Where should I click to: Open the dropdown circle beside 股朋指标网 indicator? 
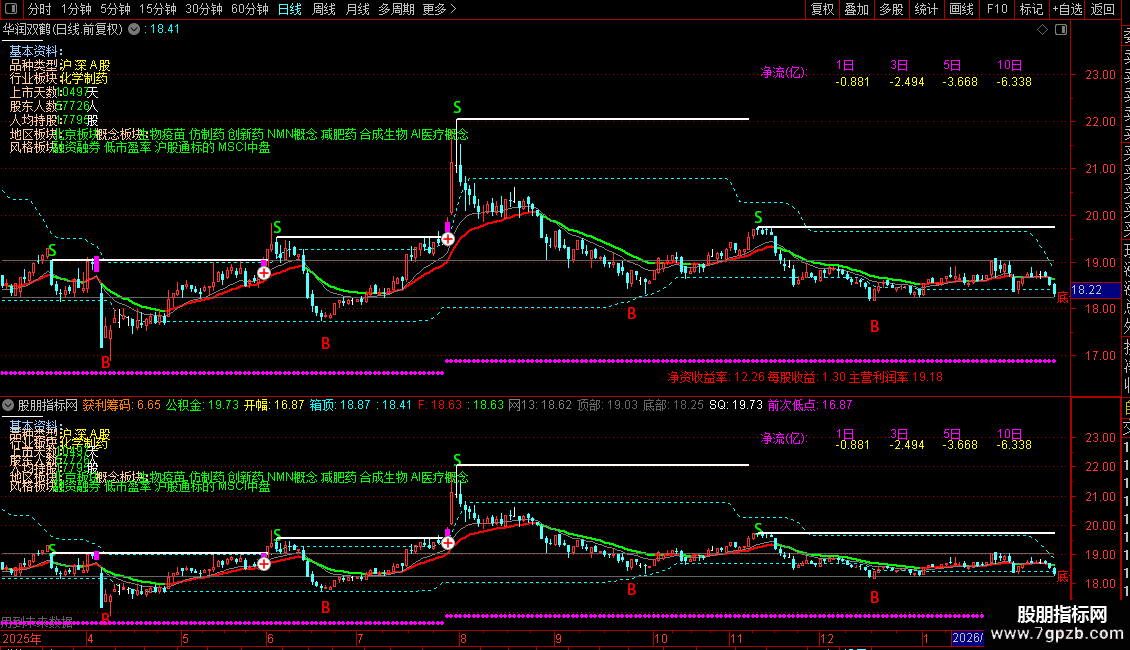[x=8, y=405]
